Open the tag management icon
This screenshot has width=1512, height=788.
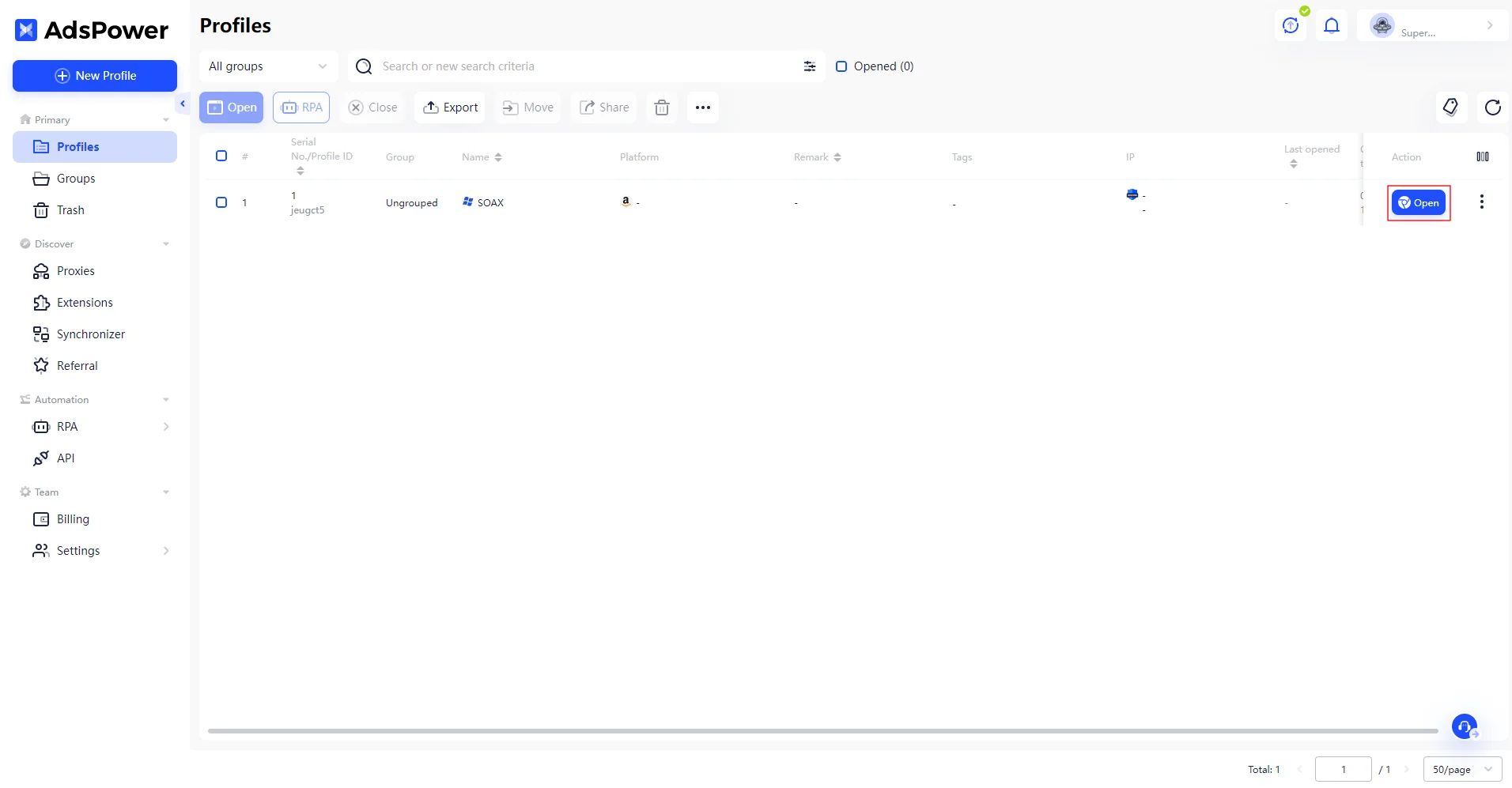(x=1450, y=107)
